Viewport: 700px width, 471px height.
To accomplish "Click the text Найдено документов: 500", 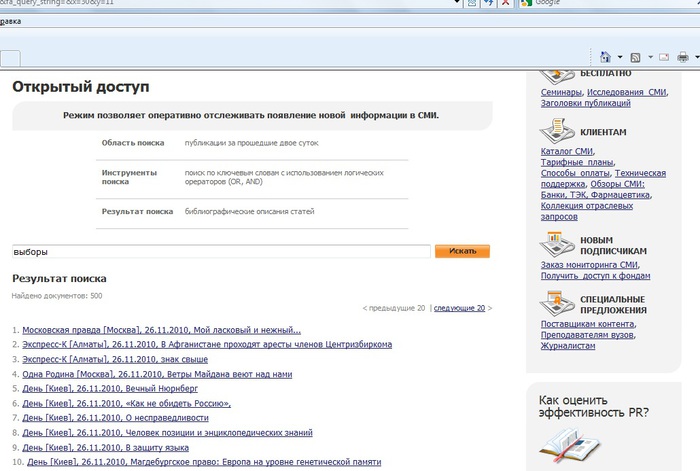I will [x=57, y=296].
